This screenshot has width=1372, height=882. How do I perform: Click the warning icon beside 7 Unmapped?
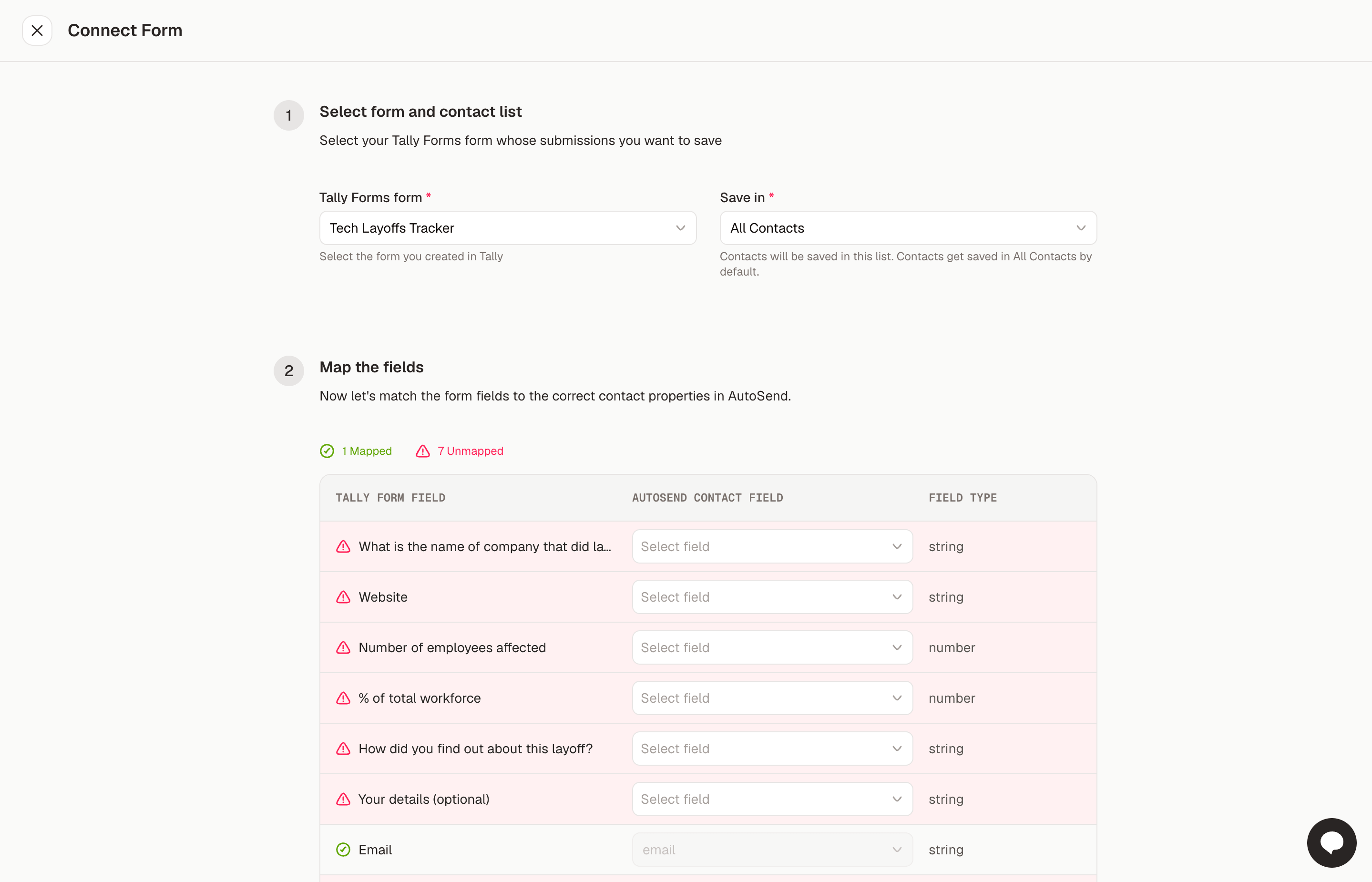[x=422, y=451]
